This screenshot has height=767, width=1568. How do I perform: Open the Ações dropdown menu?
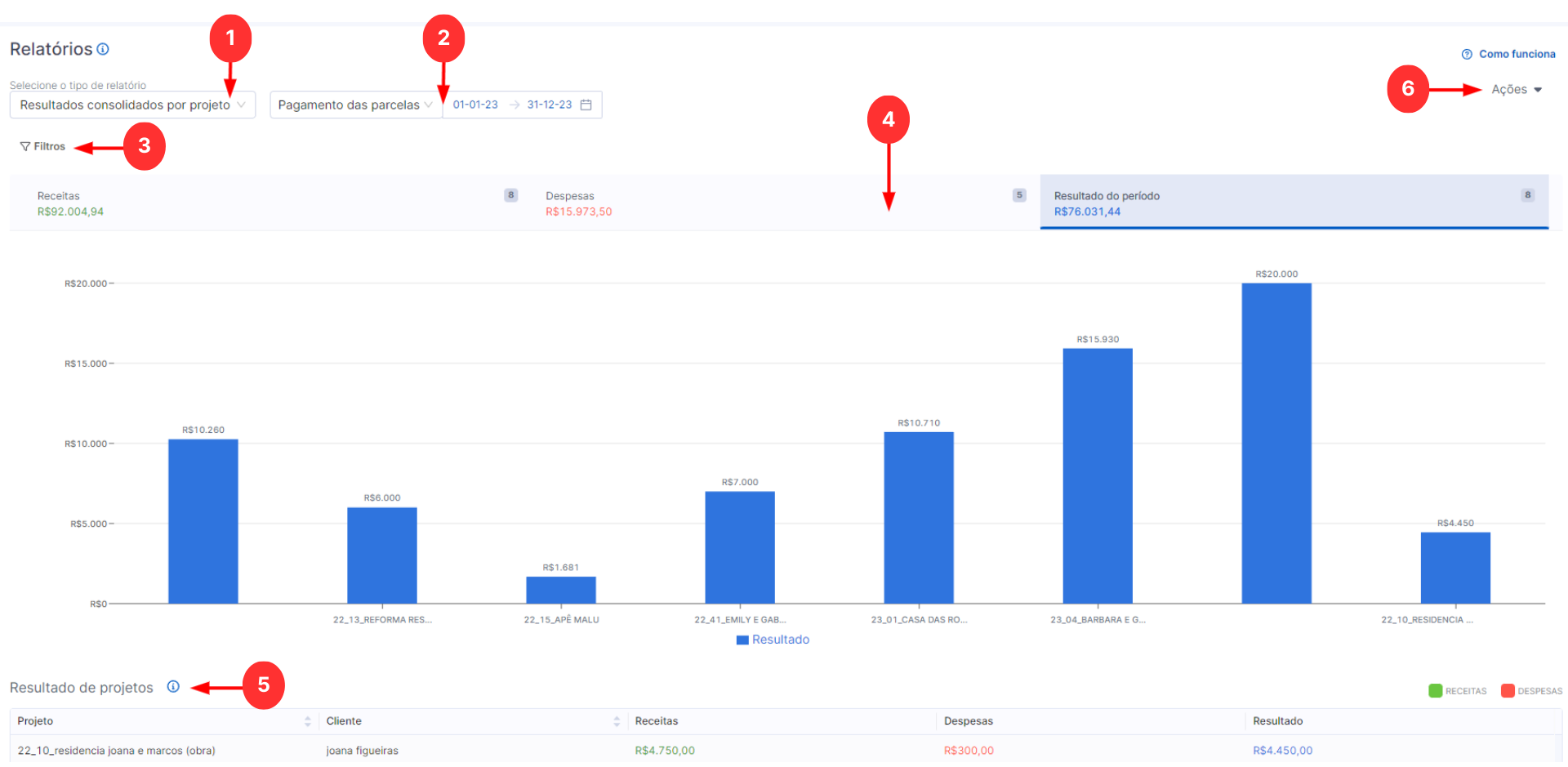point(1516,90)
